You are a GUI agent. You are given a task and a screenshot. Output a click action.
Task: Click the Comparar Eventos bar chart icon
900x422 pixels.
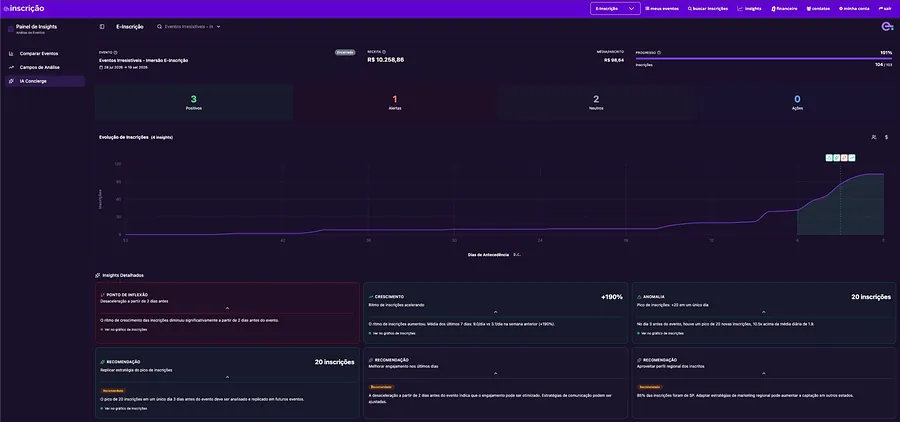pyautogui.click(x=11, y=53)
